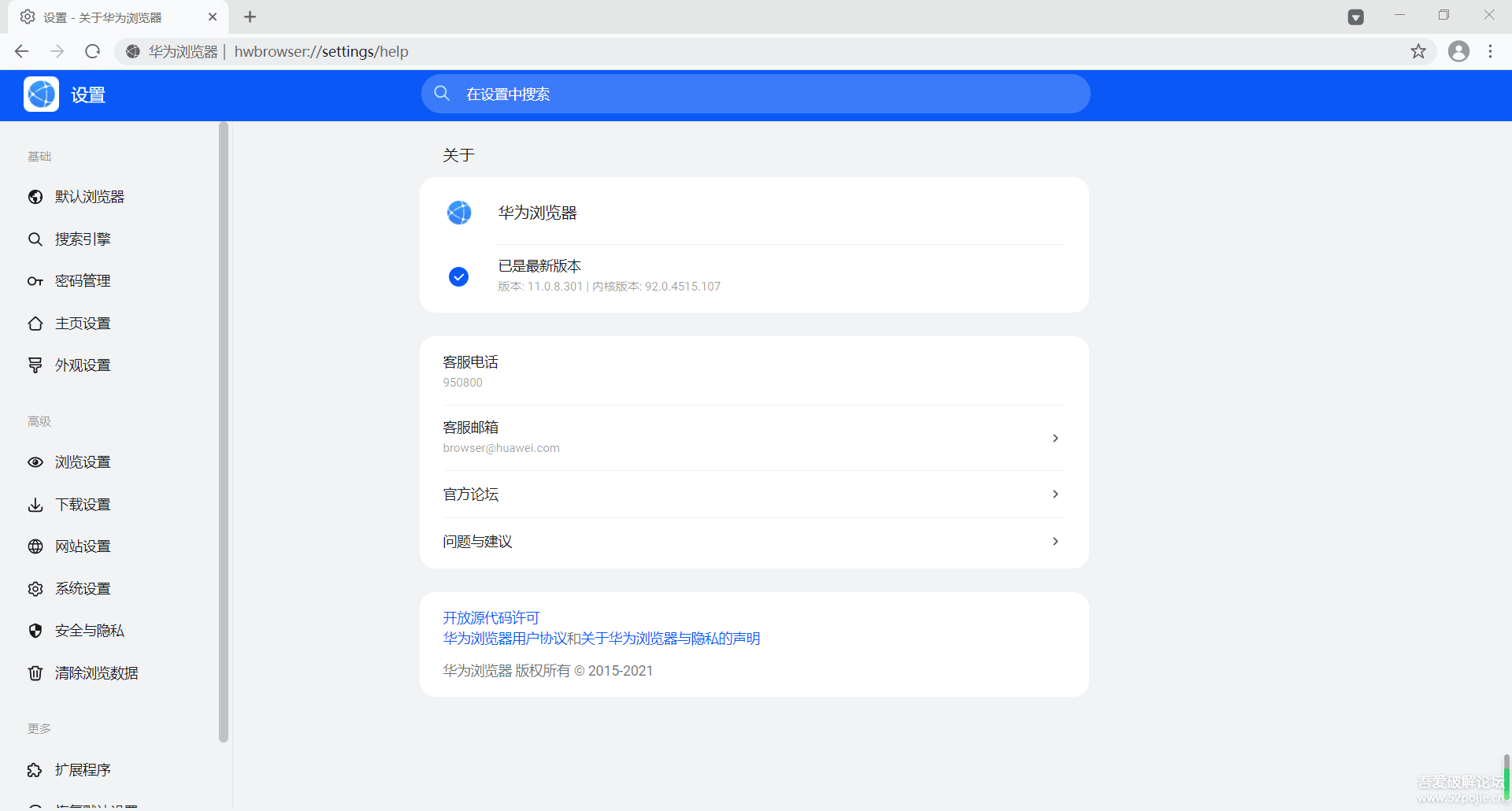Click the website settings globe icon
Viewport: 1512px width, 811px height.
35,546
